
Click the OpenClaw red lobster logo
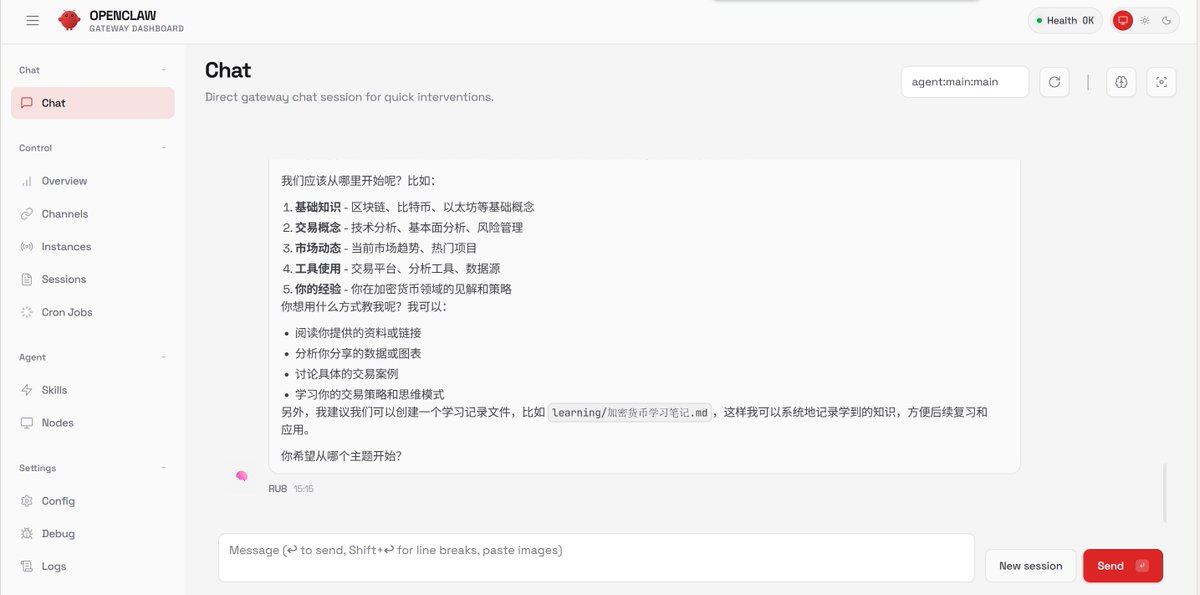click(69, 20)
